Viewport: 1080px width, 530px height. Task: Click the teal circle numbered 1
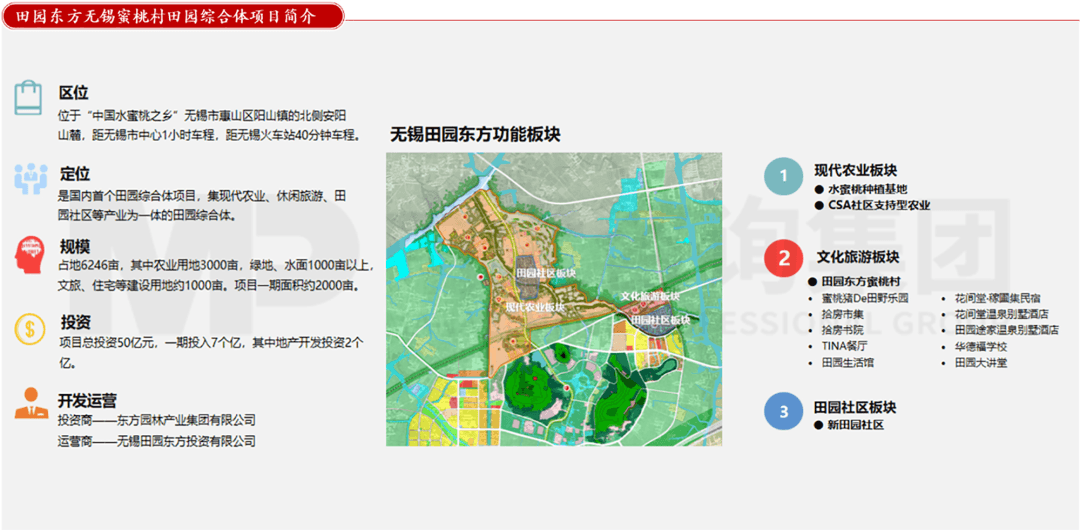[x=783, y=176]
